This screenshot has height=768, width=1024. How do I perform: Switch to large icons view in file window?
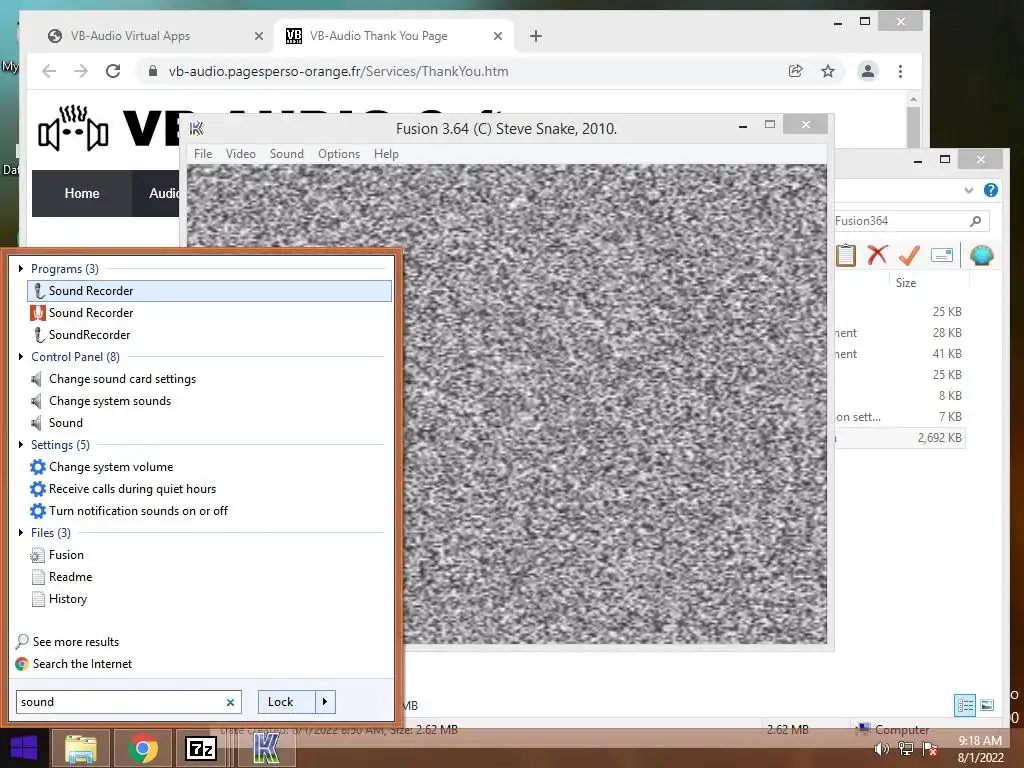987,705
